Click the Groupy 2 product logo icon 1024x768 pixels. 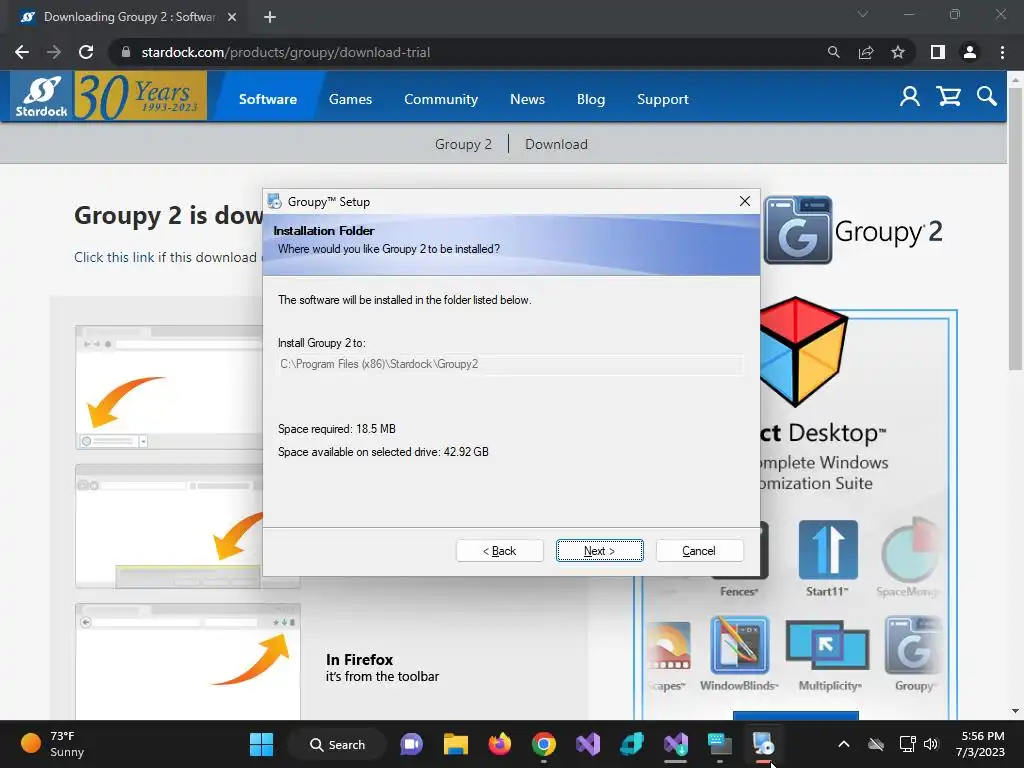[797, 230]
